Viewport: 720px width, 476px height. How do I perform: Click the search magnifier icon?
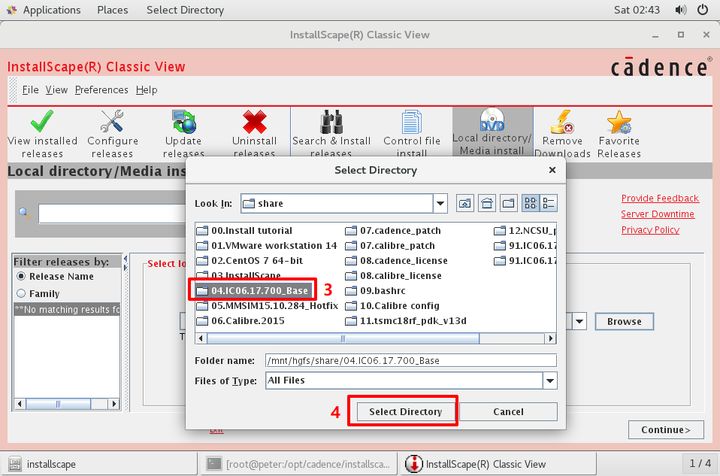click(x=24, y=212)
